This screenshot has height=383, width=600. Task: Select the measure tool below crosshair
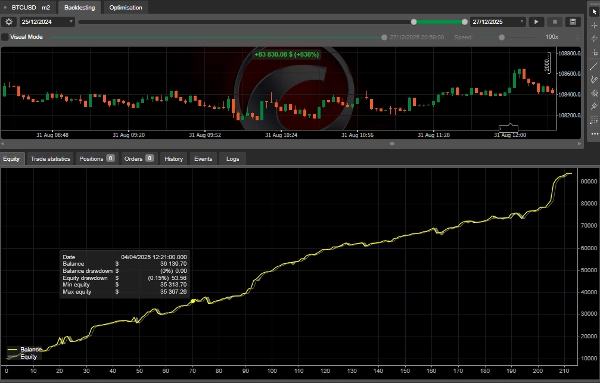pos(594,52)
